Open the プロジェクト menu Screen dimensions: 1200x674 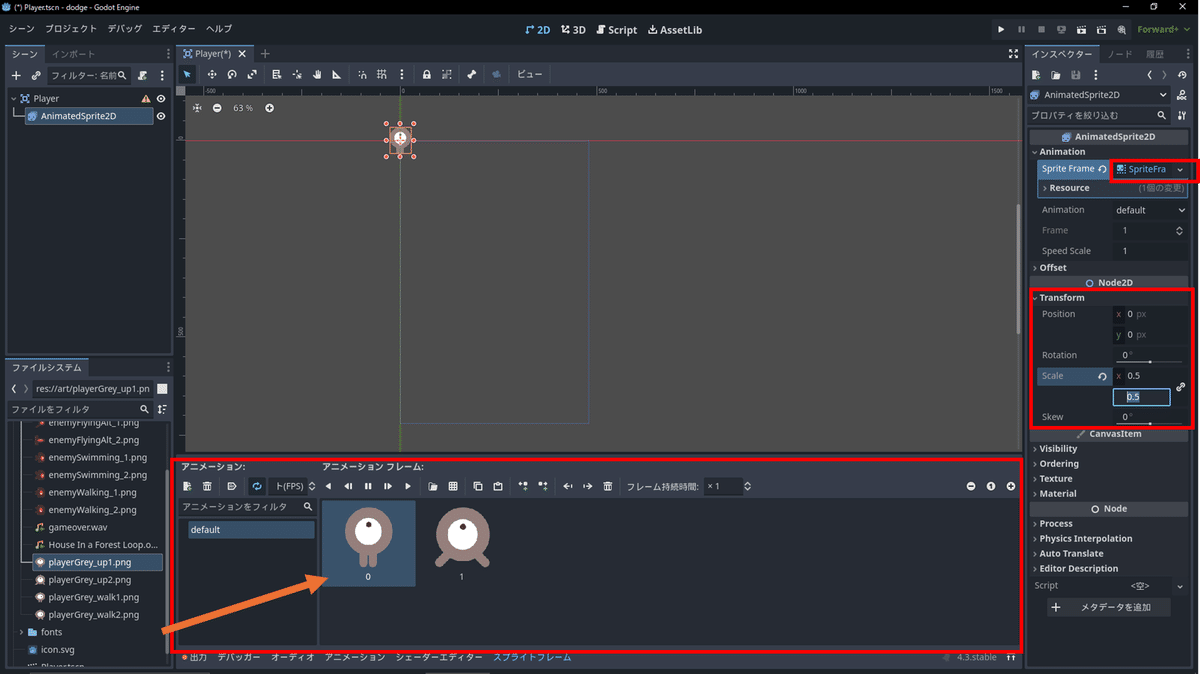coord(71,29)
